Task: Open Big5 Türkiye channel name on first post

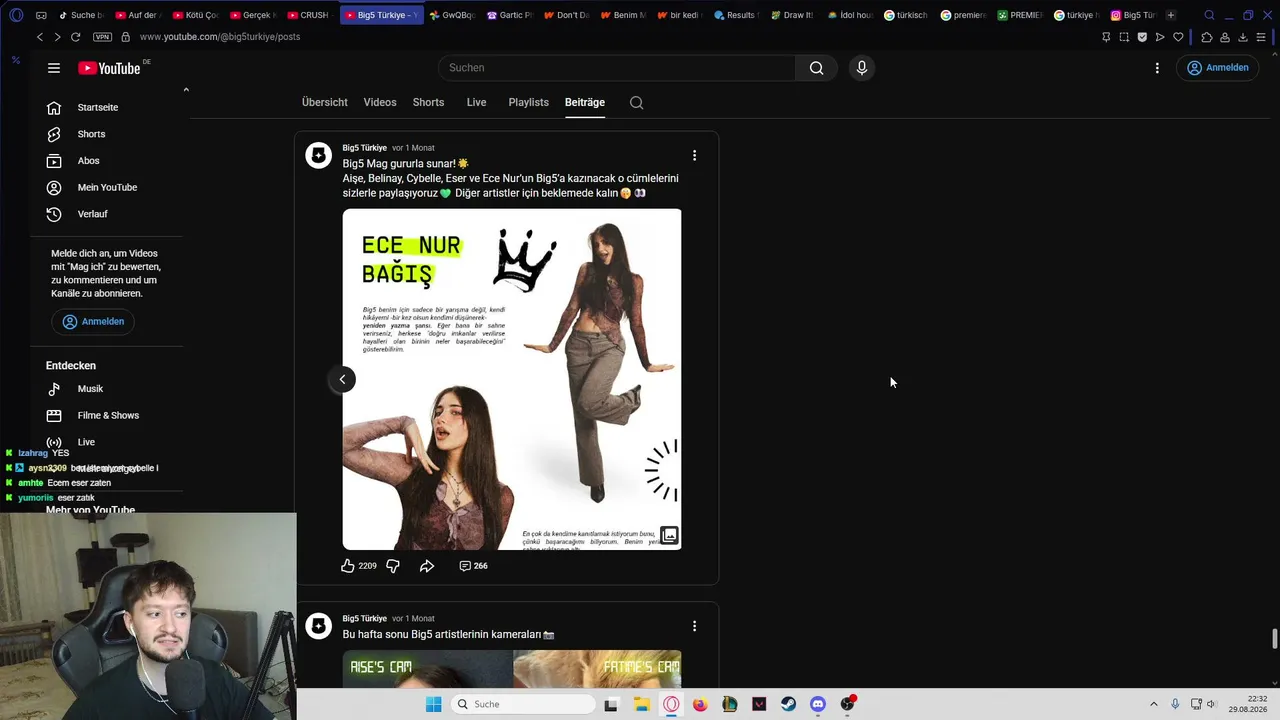Action: tap(365, 148)
